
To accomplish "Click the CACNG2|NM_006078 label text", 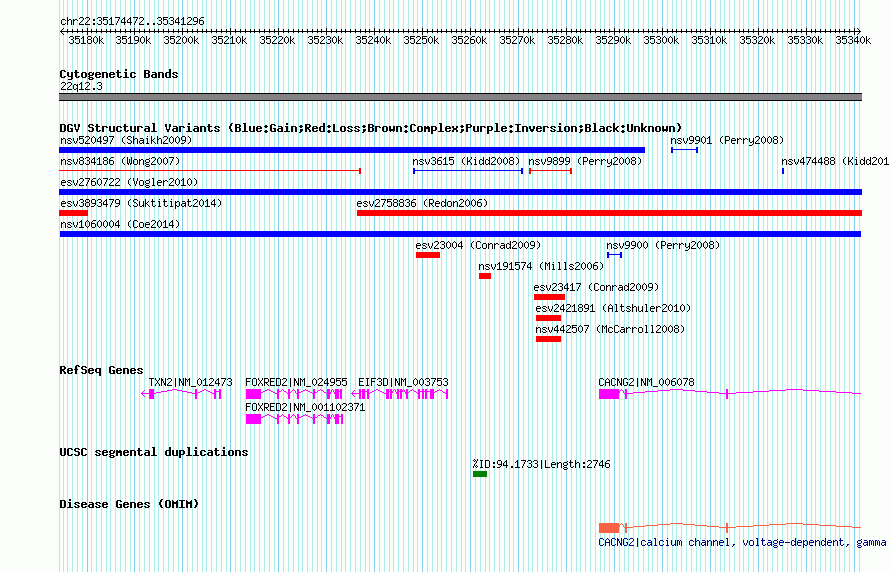I will pyautogui.click(x=646, y=382).
